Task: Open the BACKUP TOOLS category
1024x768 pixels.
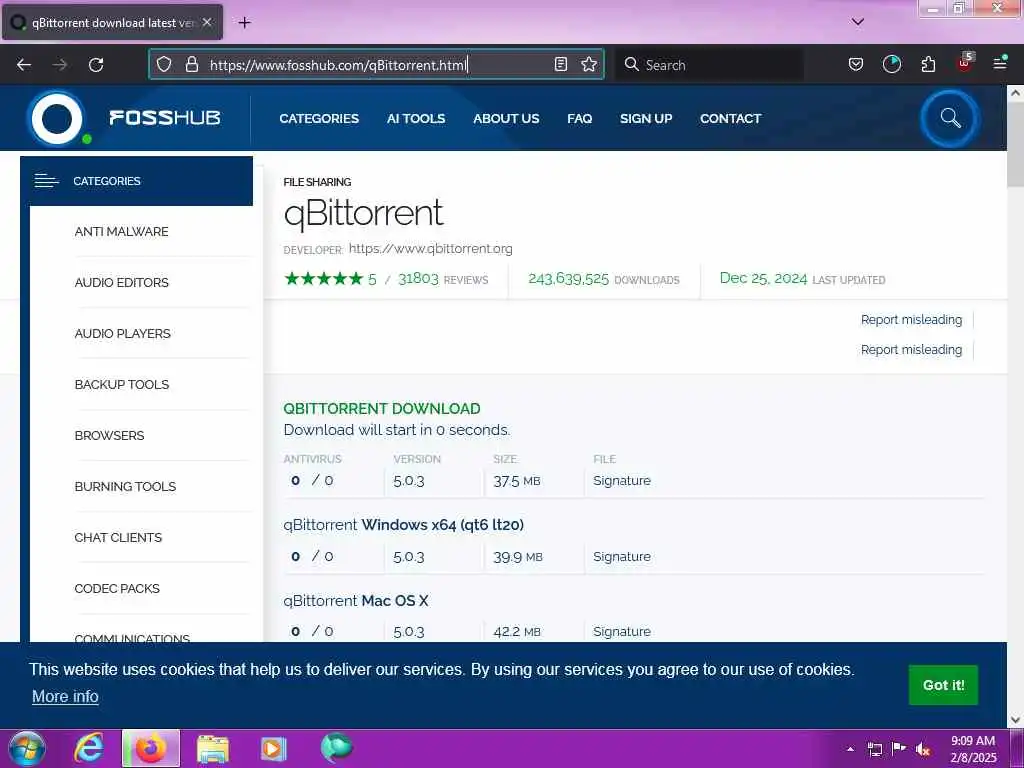Action: coord(122,384)
